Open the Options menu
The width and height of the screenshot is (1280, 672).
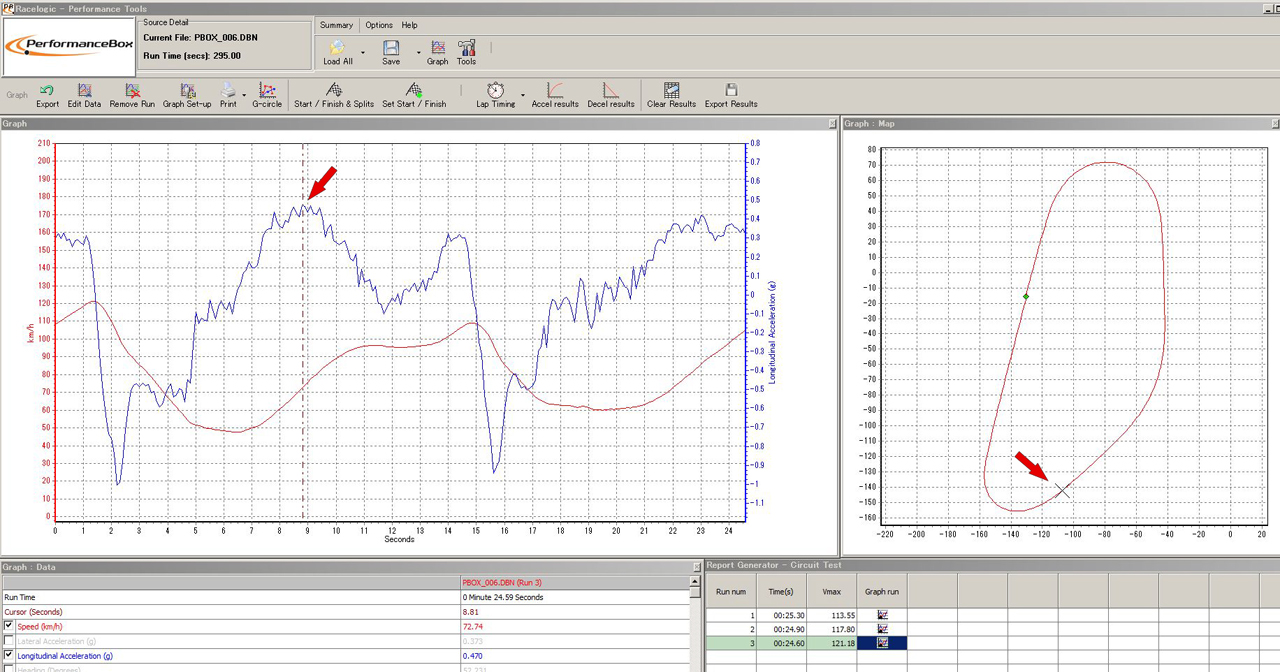click(379, 25)
